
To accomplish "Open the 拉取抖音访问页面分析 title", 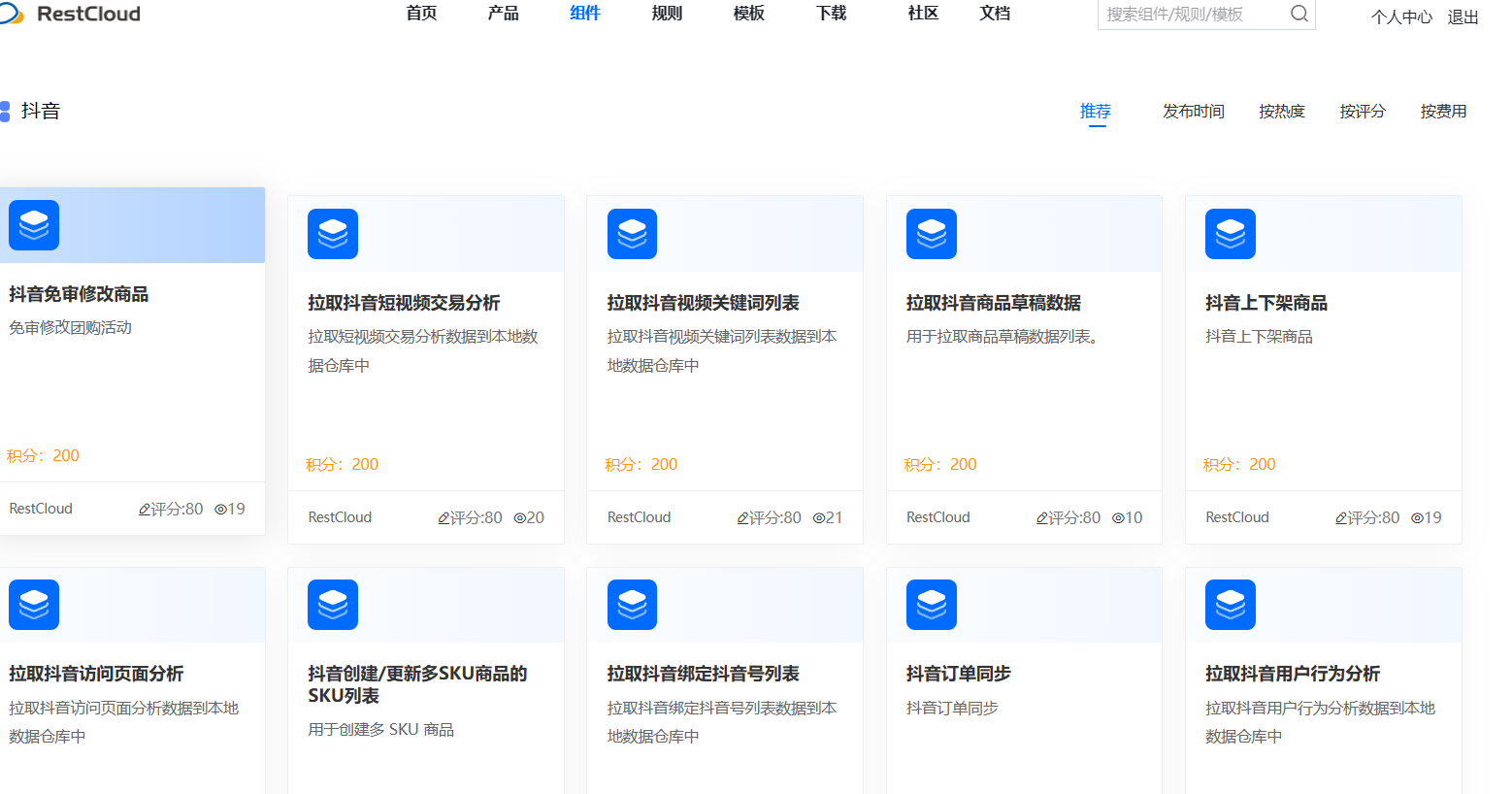I will click(x=96, y=674).
